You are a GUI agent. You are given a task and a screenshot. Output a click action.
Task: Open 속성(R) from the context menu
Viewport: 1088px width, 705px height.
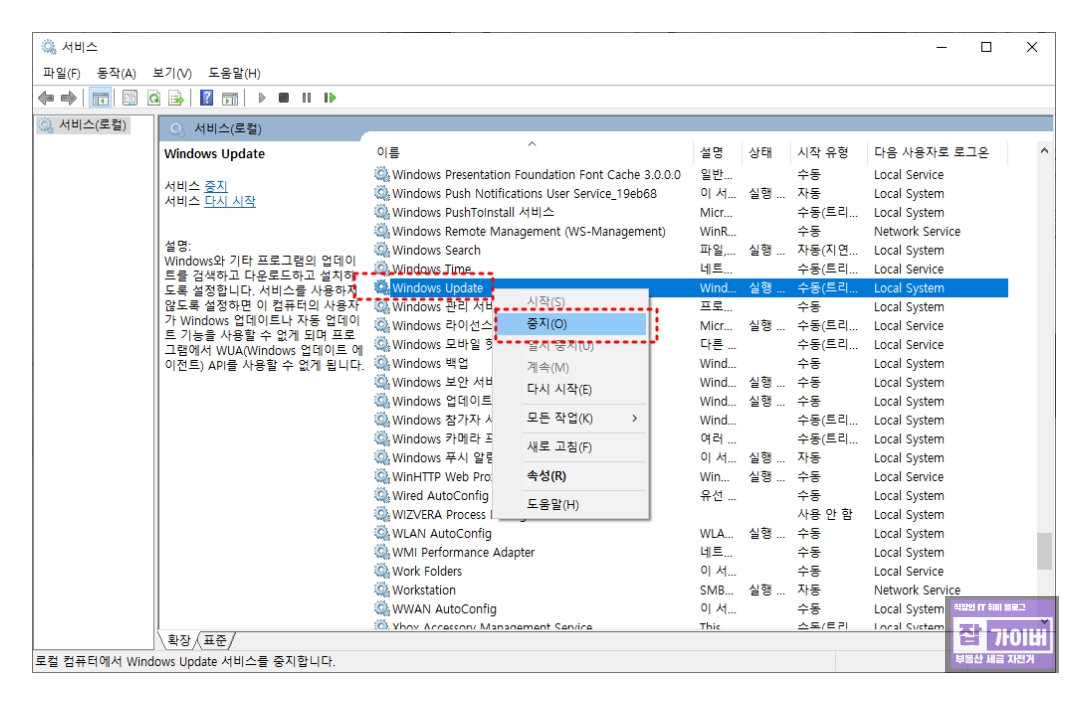pyautogui.click(x=572, y=476)
